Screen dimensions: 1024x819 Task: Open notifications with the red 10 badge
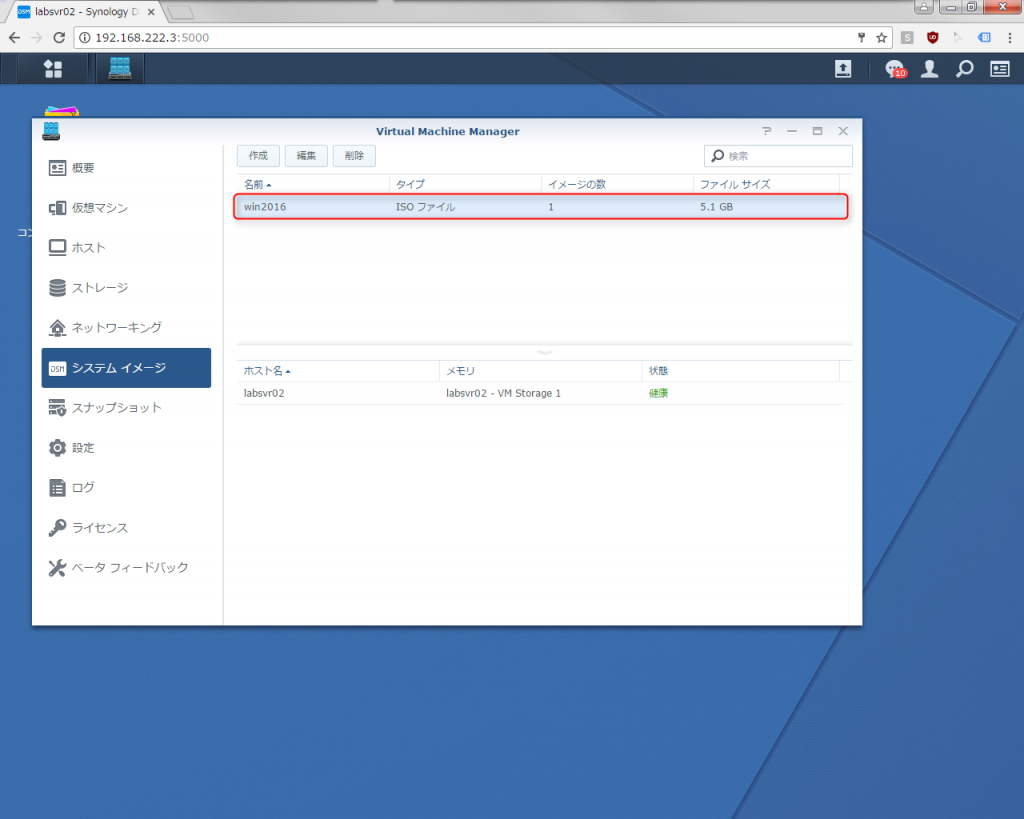point(895,69)
